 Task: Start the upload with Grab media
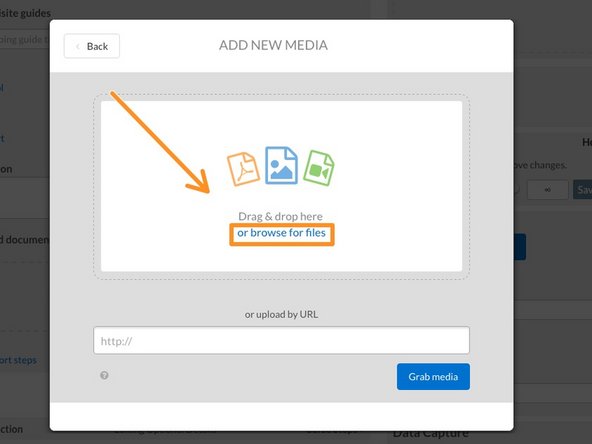click(433, 376)
